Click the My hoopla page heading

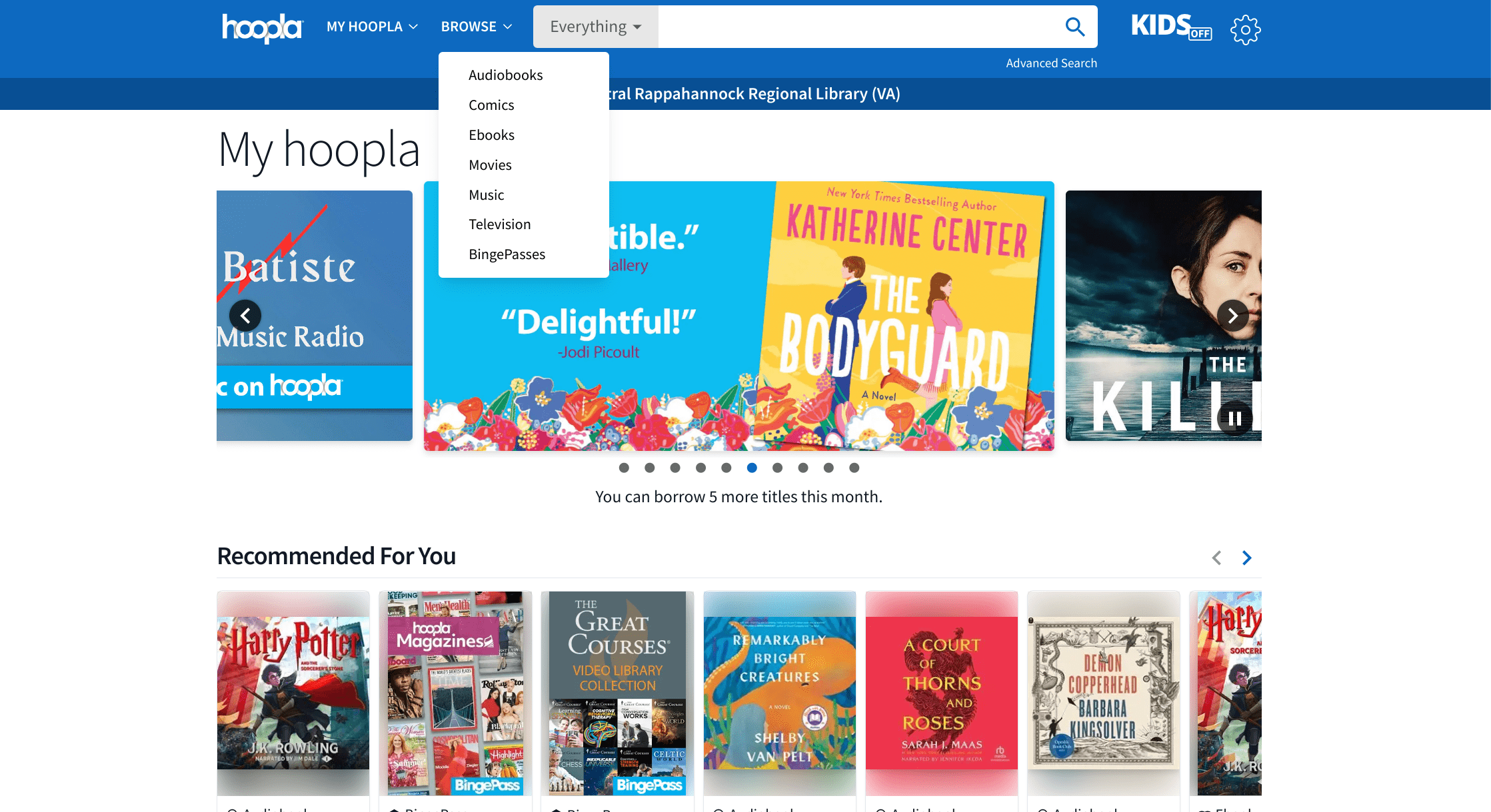(319, 150)
